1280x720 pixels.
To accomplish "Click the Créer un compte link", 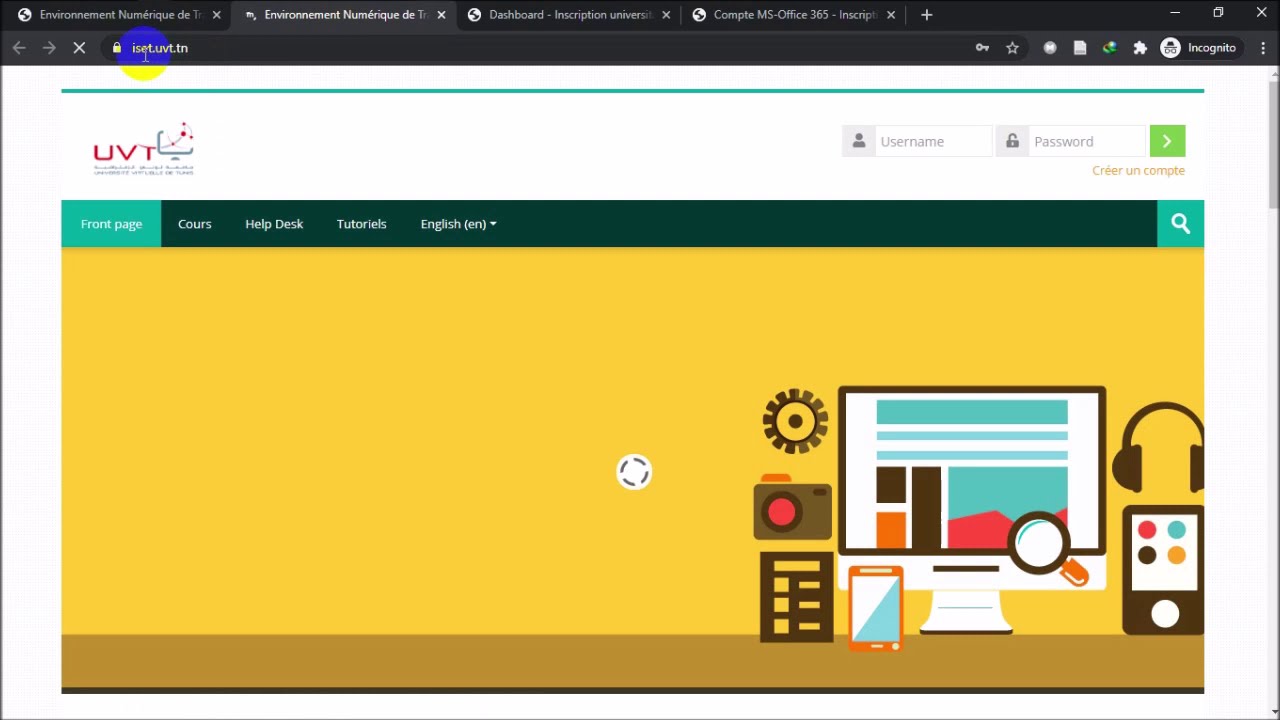I will 1138,170.
